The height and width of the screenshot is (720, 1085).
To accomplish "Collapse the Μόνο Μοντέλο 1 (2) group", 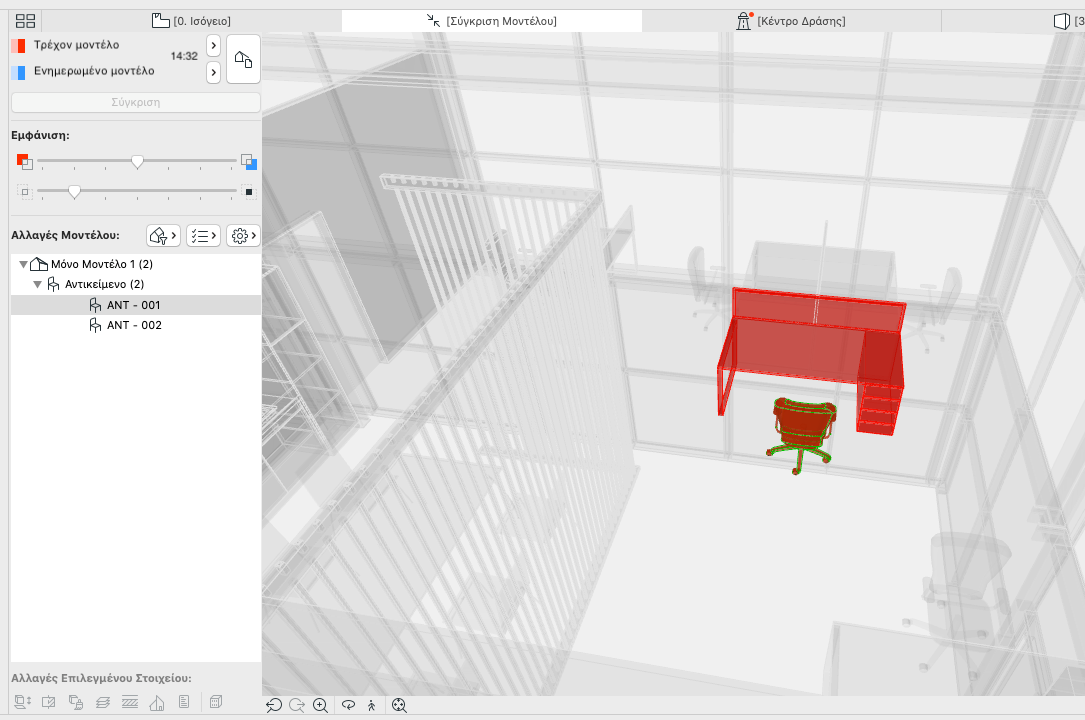I will pos(23,264).
